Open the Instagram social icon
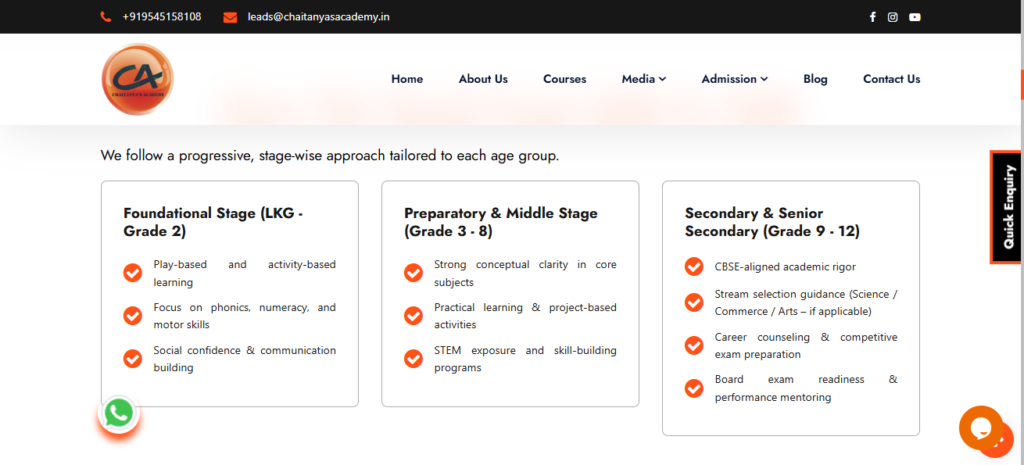 pyautogui.click(x=893, y=17)
